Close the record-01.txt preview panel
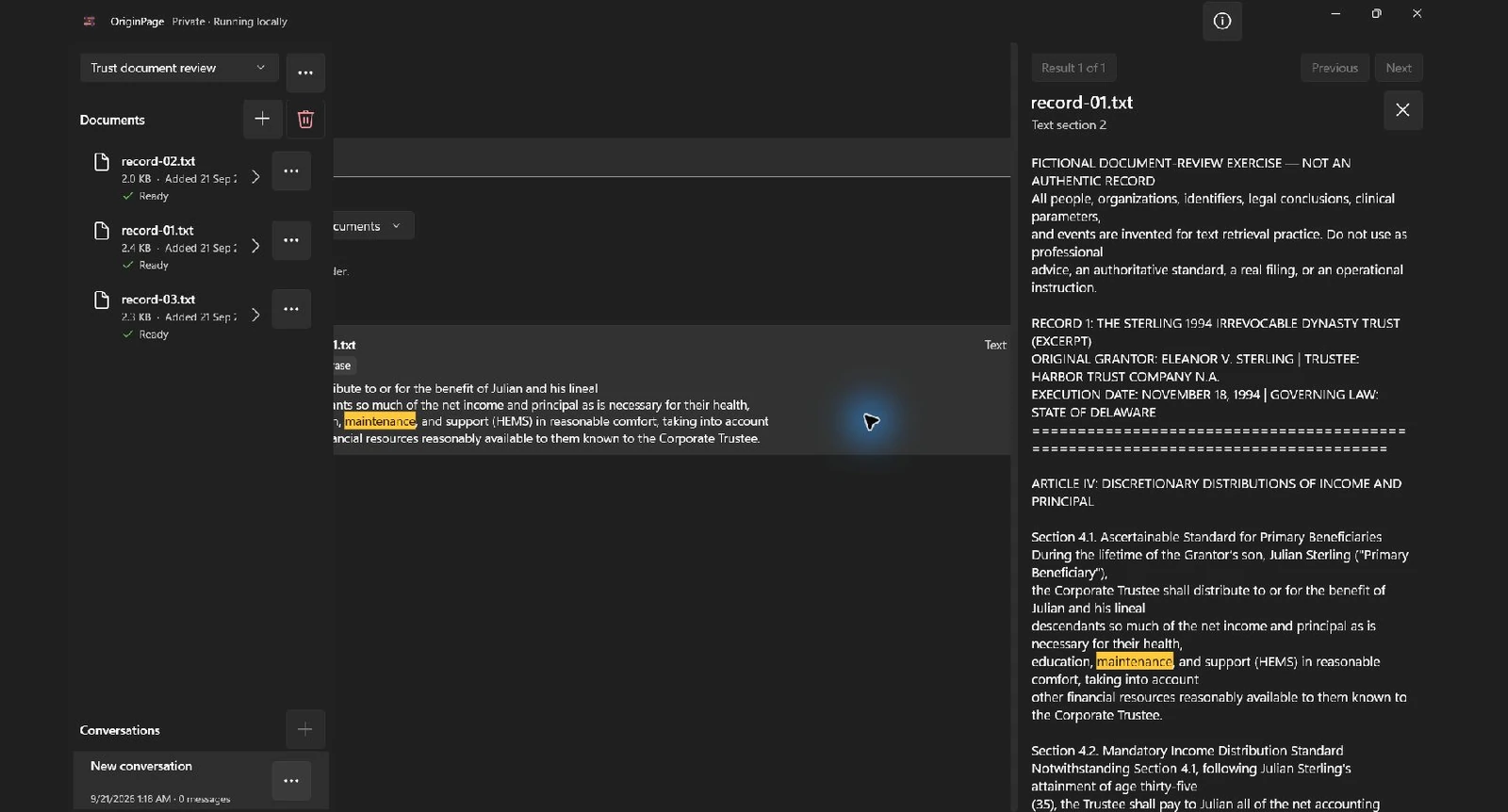The height and width of the screenshot is (812, 1508). click(1402, 110)
